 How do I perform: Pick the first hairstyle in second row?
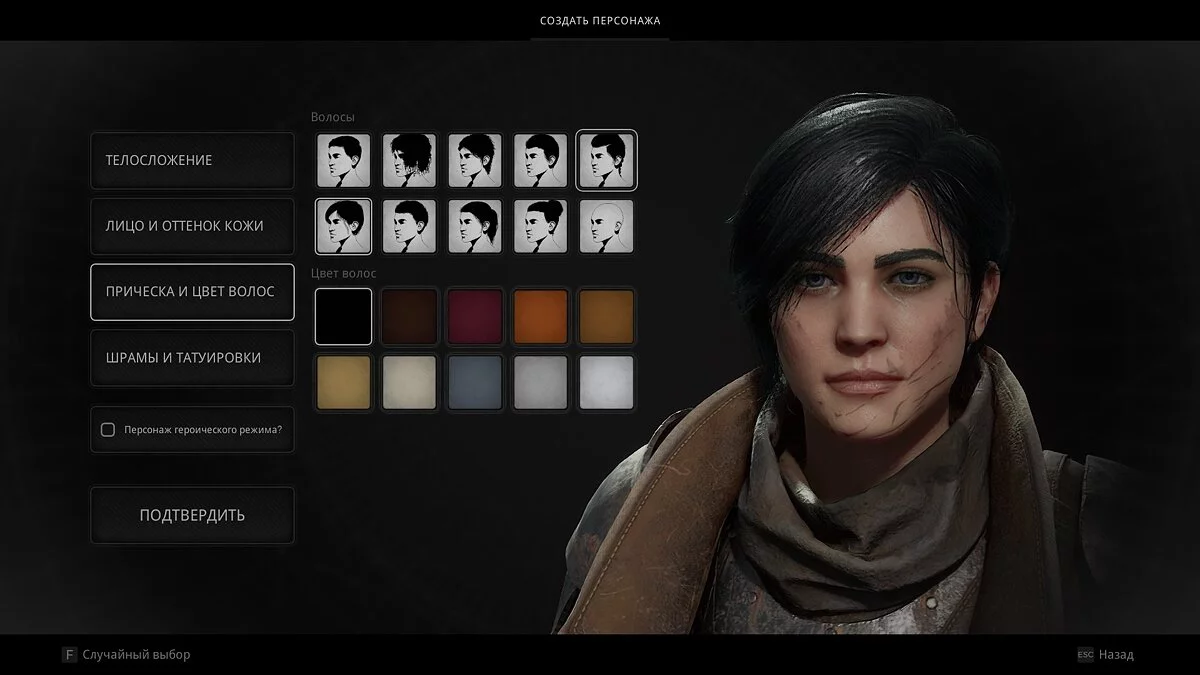coord(343,226)
